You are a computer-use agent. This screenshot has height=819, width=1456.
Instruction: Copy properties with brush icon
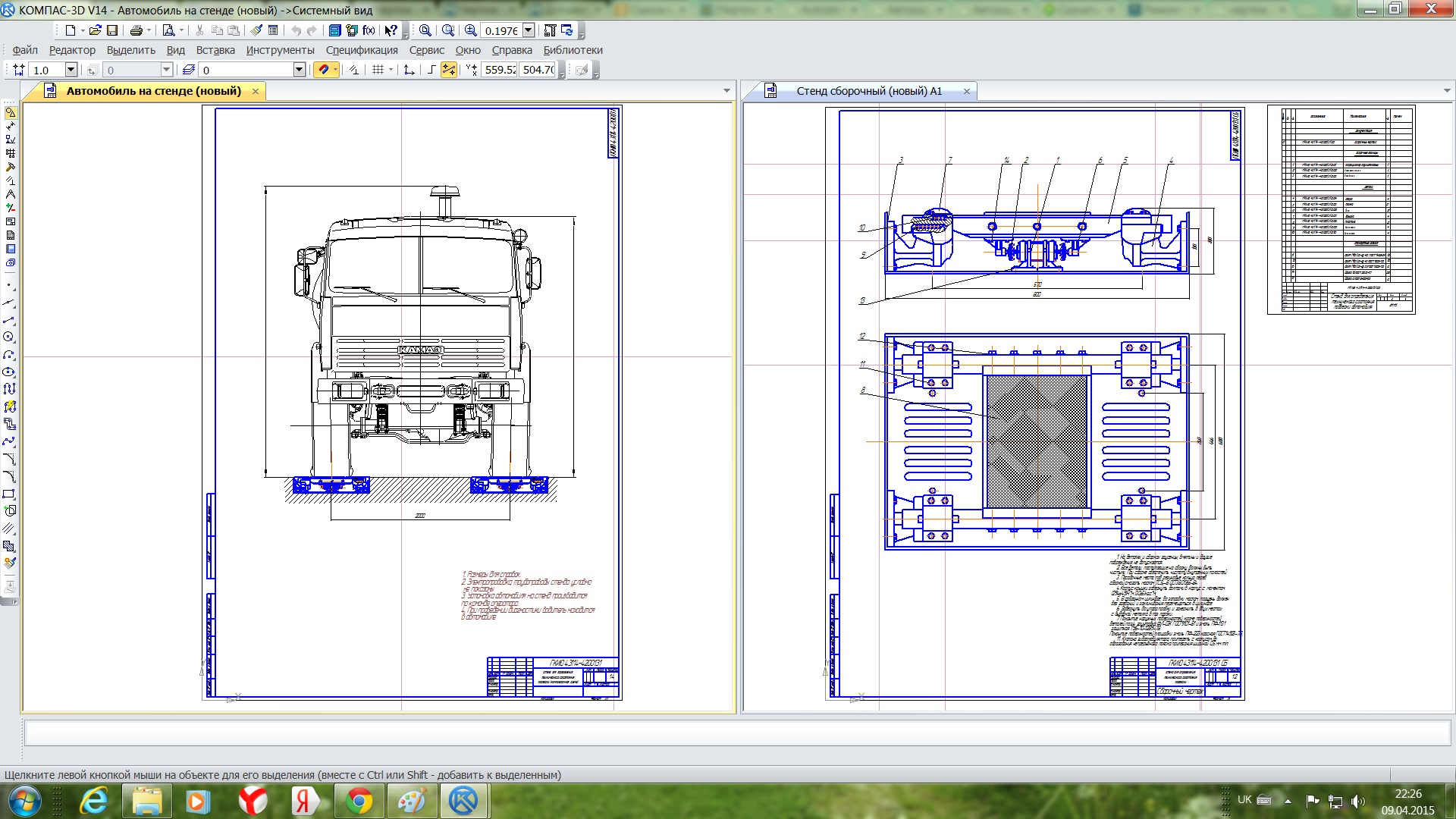(256, 30)
